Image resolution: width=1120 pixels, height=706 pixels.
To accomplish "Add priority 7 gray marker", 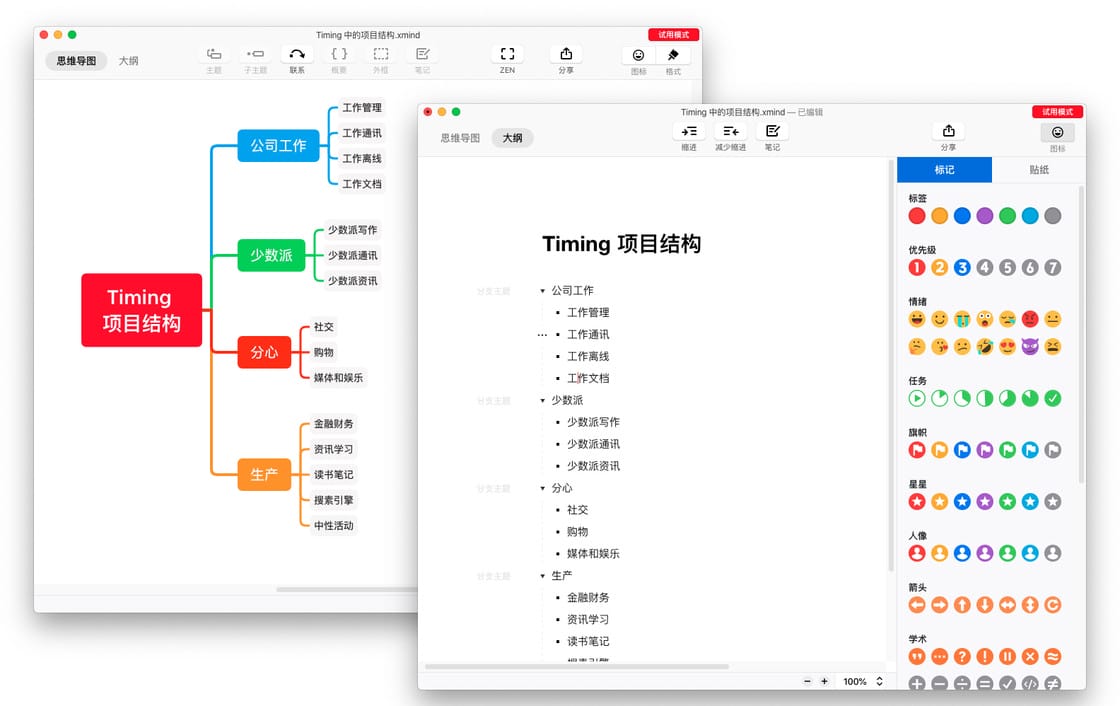I will (x=1053, y=267).
